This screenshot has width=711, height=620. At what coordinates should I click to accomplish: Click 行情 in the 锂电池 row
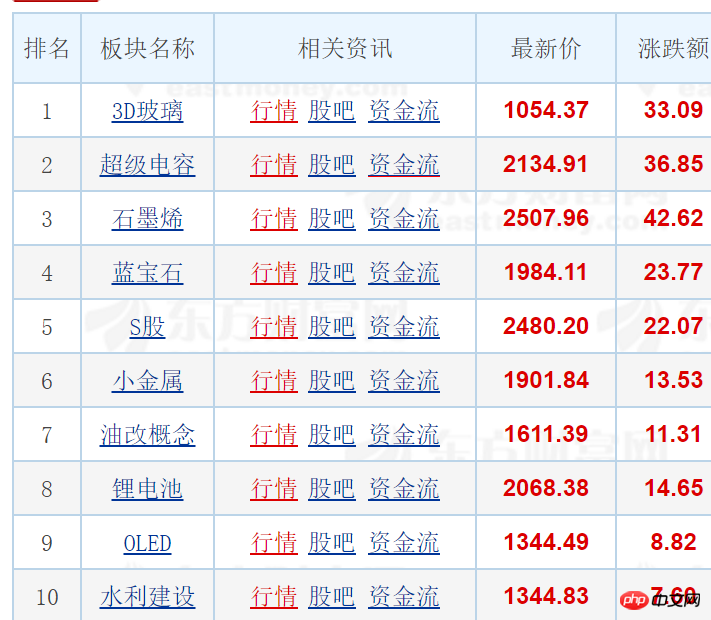274,488
